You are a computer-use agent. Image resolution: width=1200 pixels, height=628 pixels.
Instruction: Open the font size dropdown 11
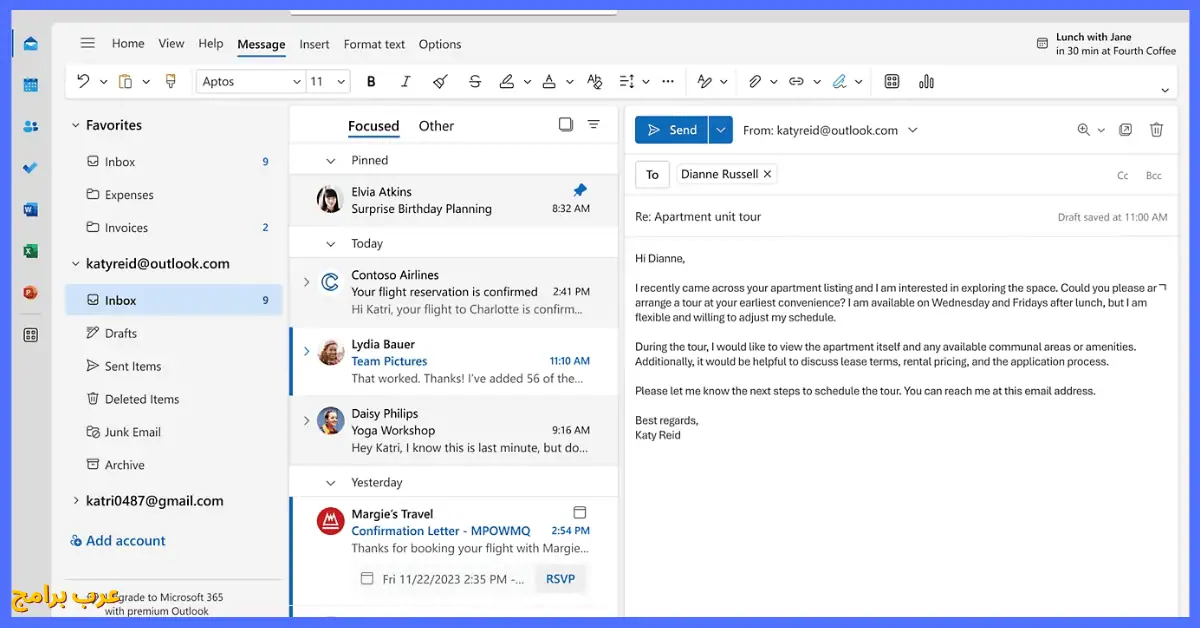327,82
